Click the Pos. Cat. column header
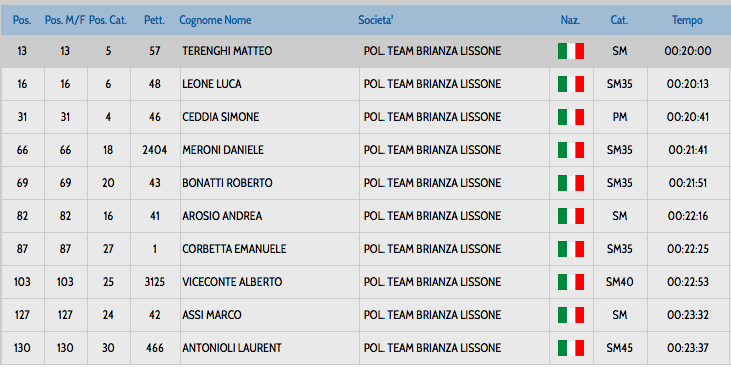The height and width of the screenshot is (367, 731). pyautogui.click(x=108, y=20)
